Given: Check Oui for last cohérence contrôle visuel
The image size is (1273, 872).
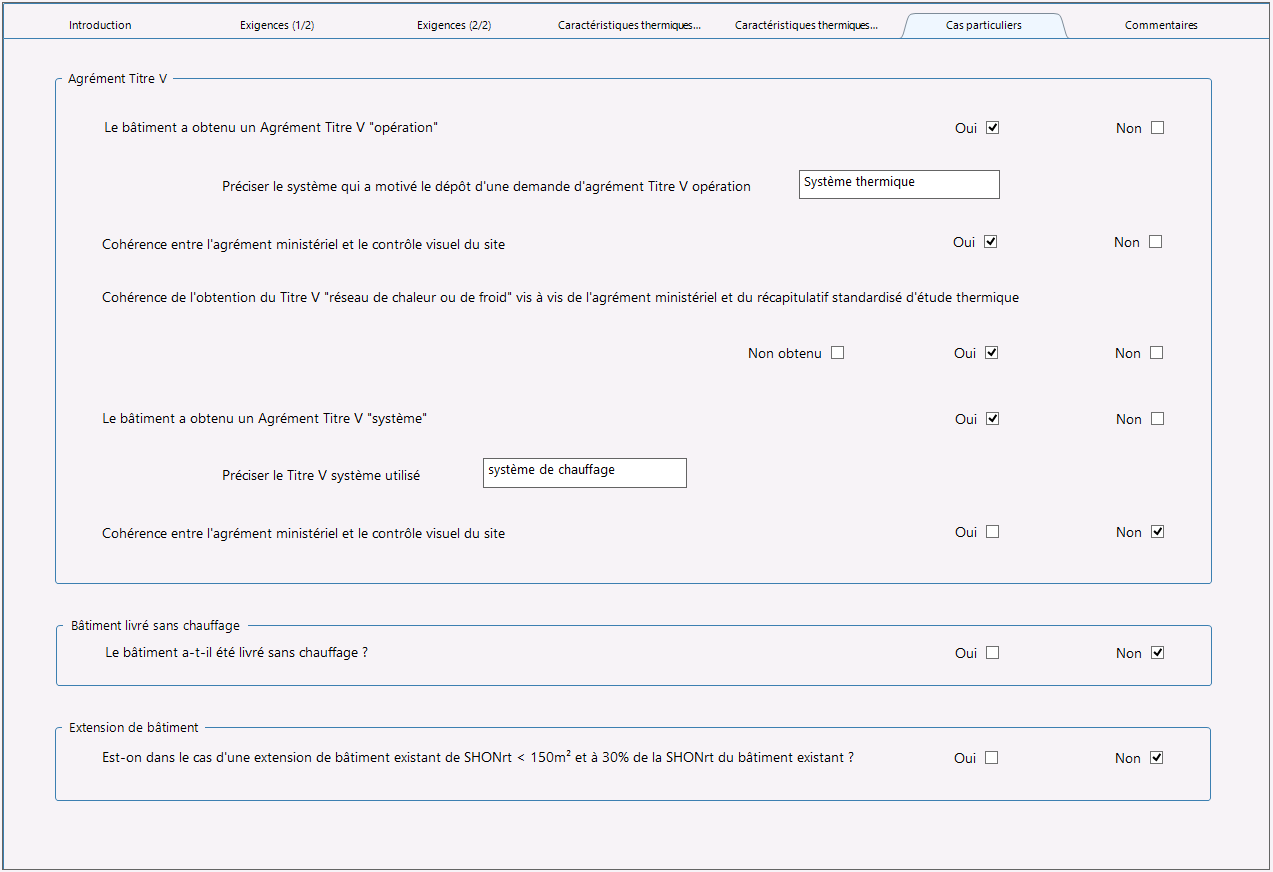Looking at the screenshot, I should 992,532.
